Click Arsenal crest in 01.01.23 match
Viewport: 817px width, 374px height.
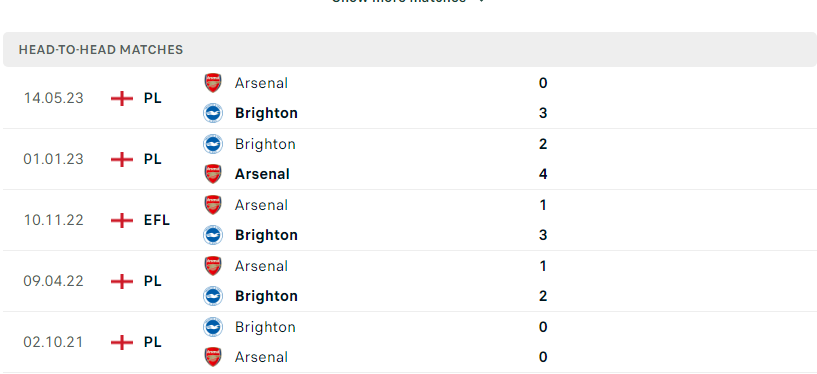(x=213, y=174)
